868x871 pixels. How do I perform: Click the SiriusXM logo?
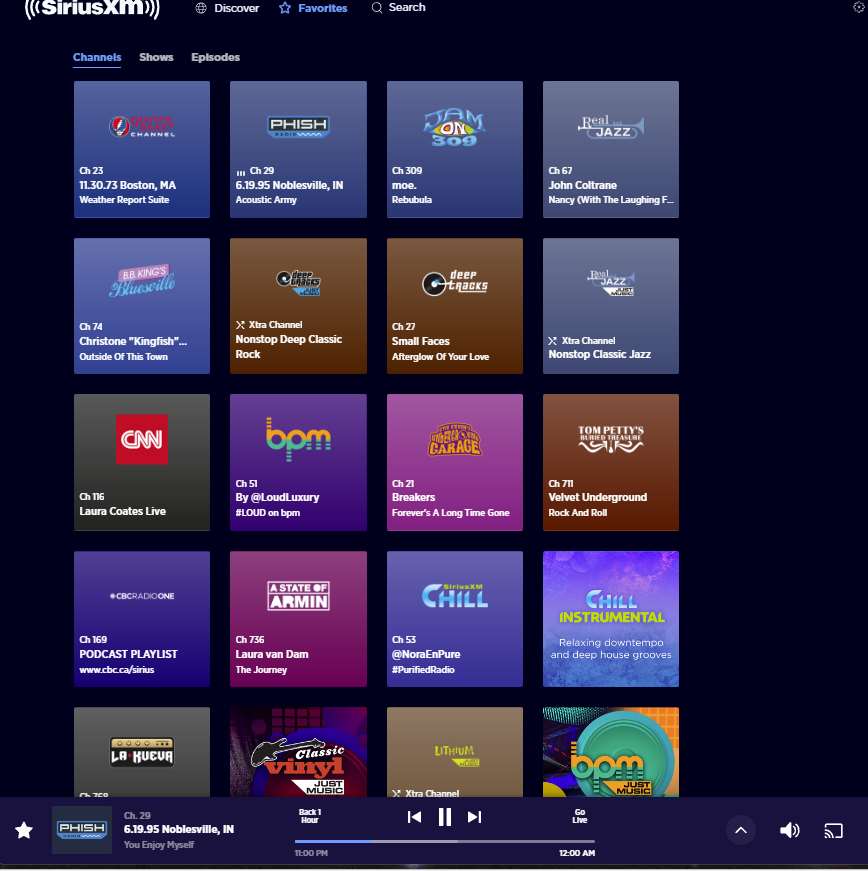tap(91, 9)
